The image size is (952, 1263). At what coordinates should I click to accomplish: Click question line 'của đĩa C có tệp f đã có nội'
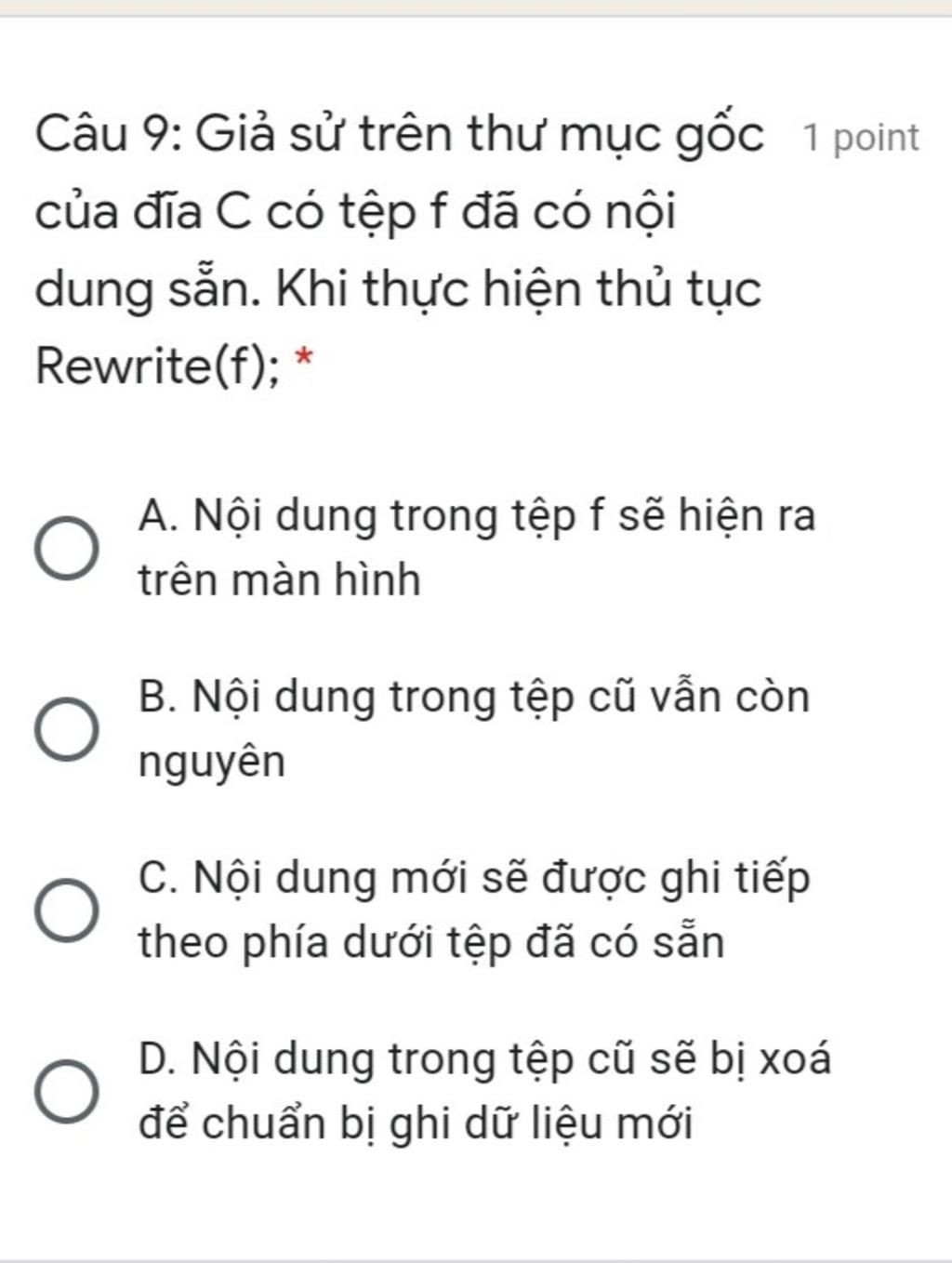tap(355, 213)
